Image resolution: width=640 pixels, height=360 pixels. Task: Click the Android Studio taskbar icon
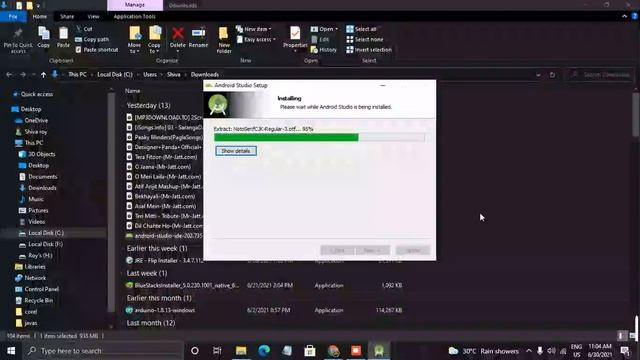379,350
